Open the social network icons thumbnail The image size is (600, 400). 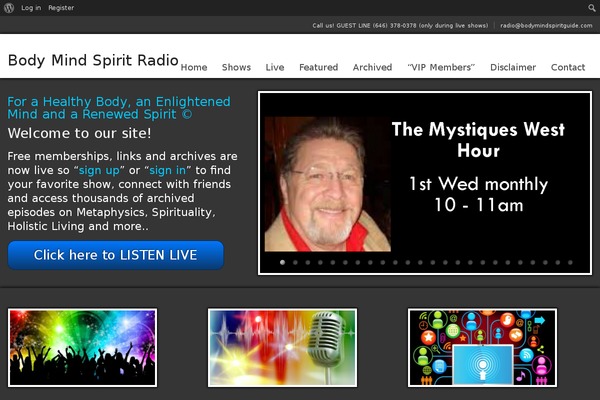tap(482, 348)
